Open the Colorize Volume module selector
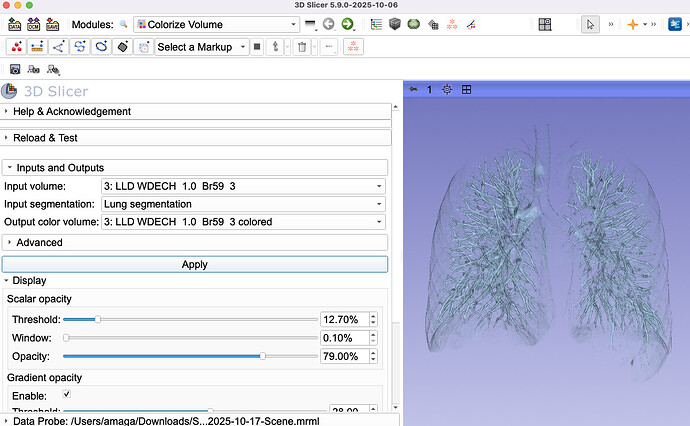The height and width of the screenshot is (426, 690). [217, 24]
